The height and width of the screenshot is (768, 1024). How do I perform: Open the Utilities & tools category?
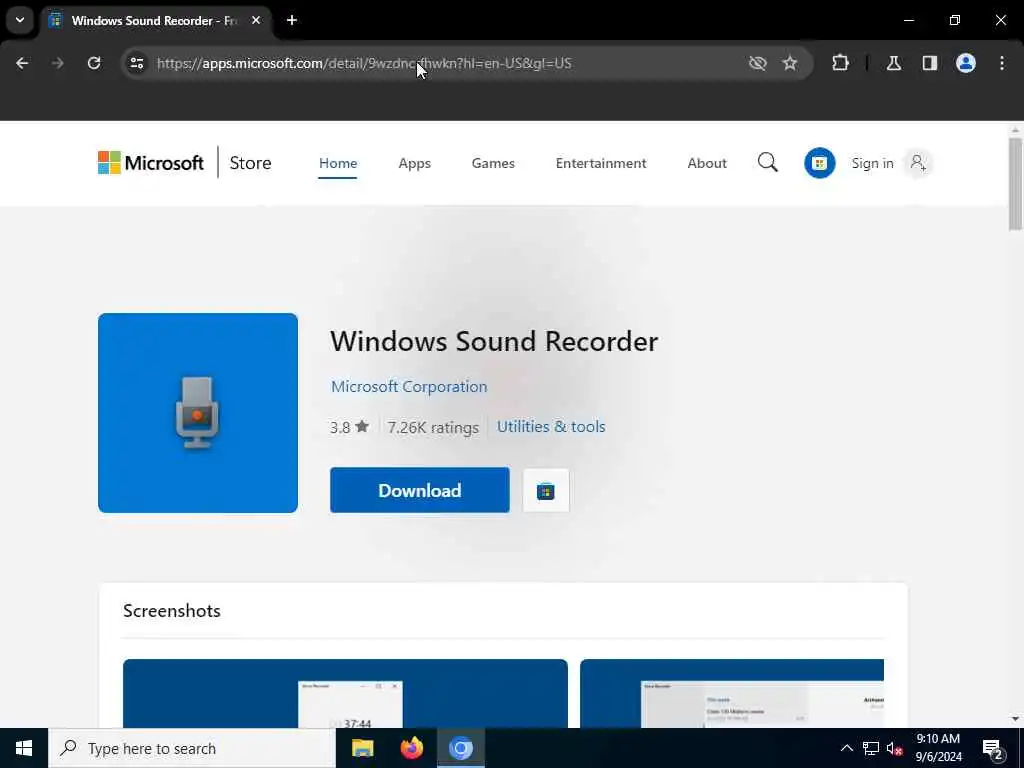551,426
